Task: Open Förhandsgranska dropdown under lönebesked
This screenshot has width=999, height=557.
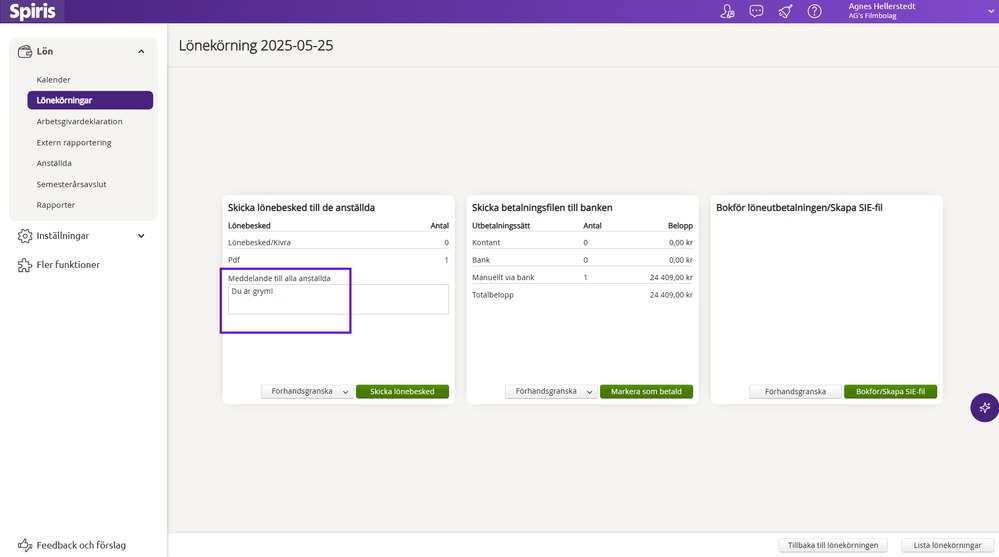Action: [346, 392]
